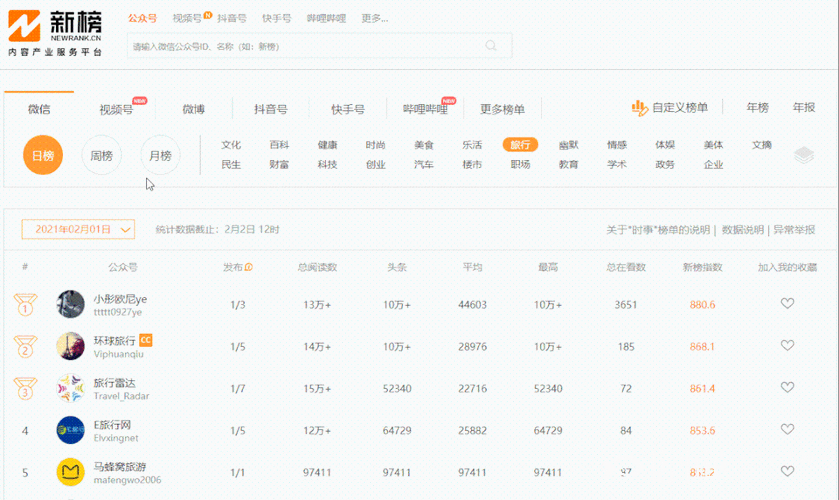Viewport: 839px width, 500px height.
Task: Select the 幽默 category
Action: (568, 145)
